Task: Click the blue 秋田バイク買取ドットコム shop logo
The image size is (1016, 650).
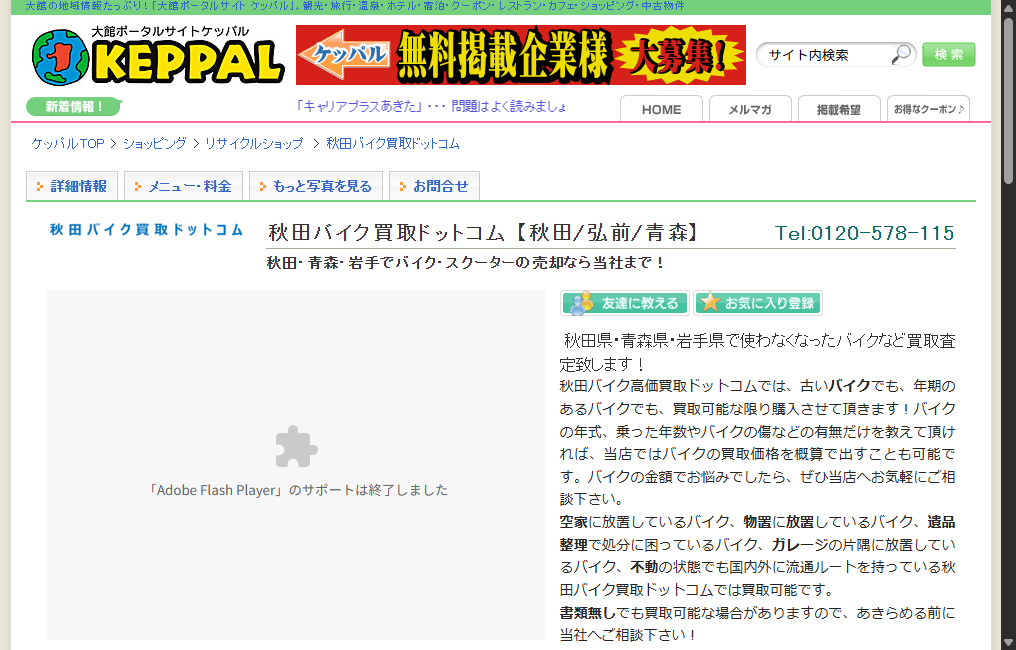Action: 146,229
